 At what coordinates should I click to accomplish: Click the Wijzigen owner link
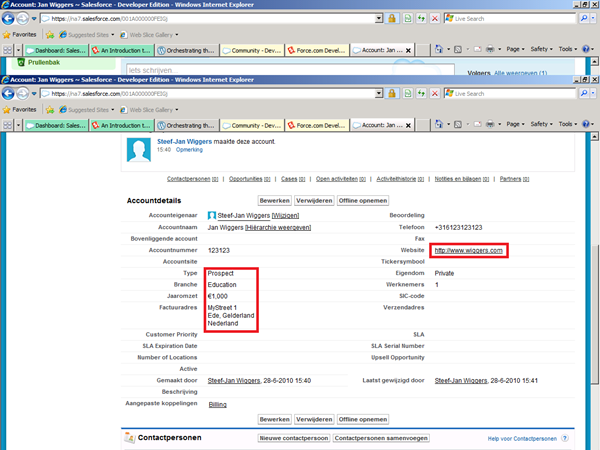[x=285, y=216]
